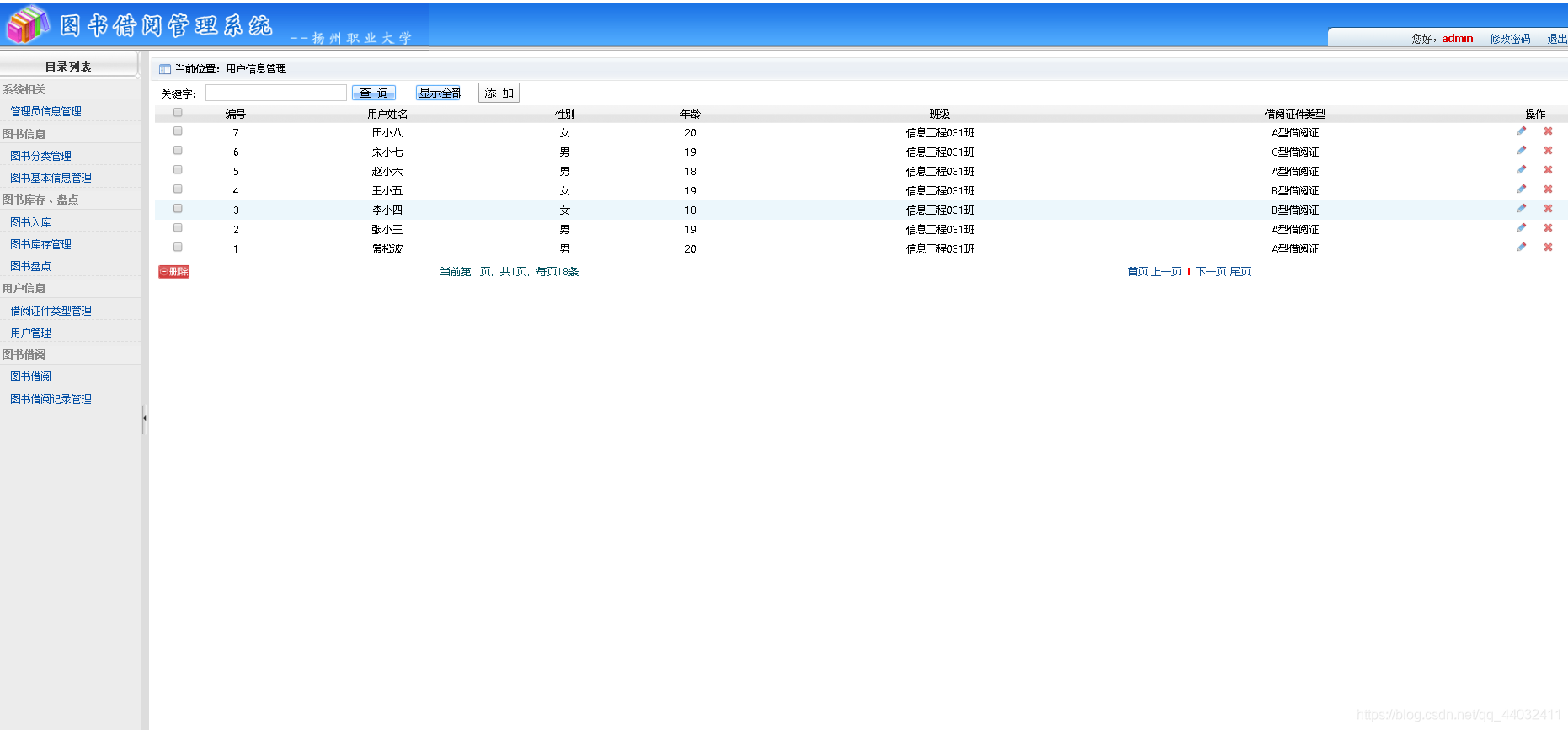Image resolution: width=1568 pixels, height=730 pixels.
Task: Go to 上一页 in pagination
Action: click(1166, 271)
